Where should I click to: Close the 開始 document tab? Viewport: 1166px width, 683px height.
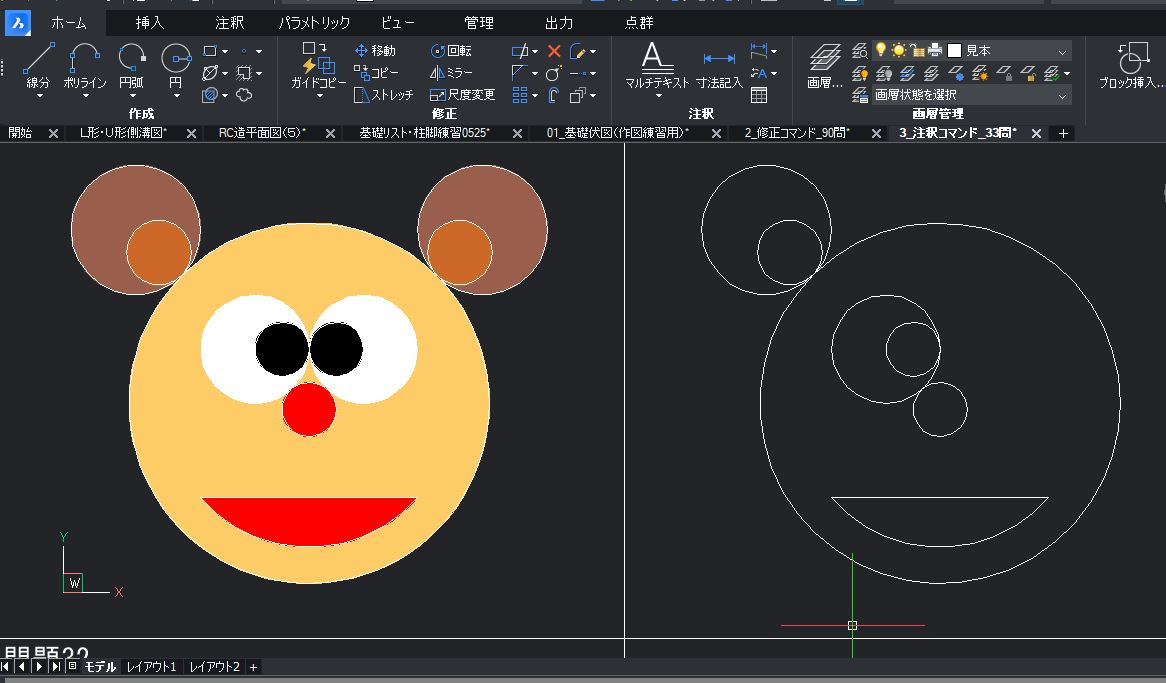54,134
